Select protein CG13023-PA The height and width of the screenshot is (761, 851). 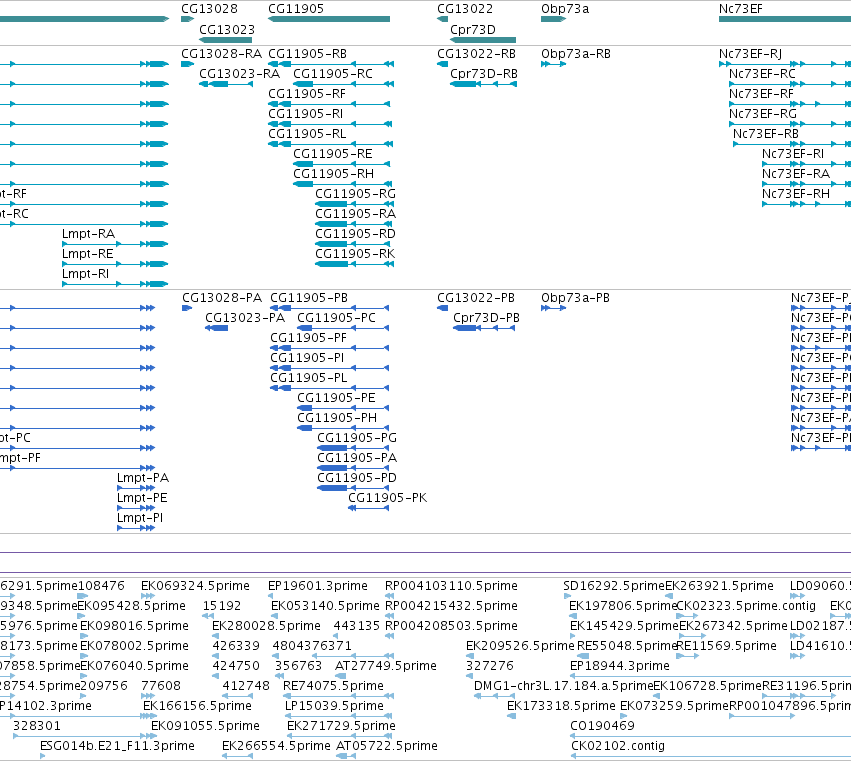tap(245, 318)
